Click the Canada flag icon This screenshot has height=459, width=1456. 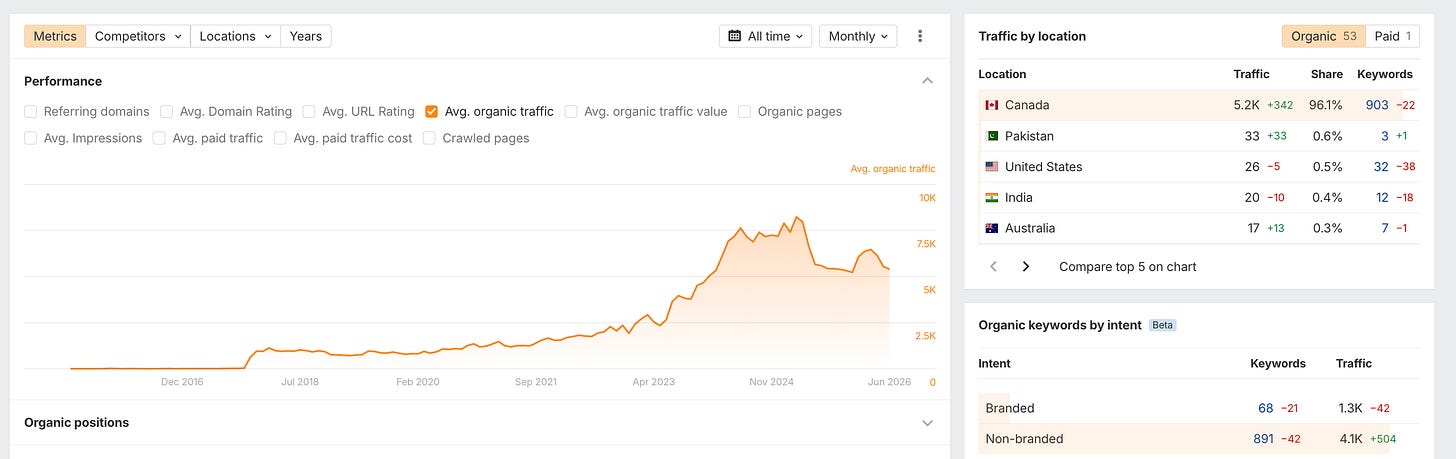(x=992, y=105)
